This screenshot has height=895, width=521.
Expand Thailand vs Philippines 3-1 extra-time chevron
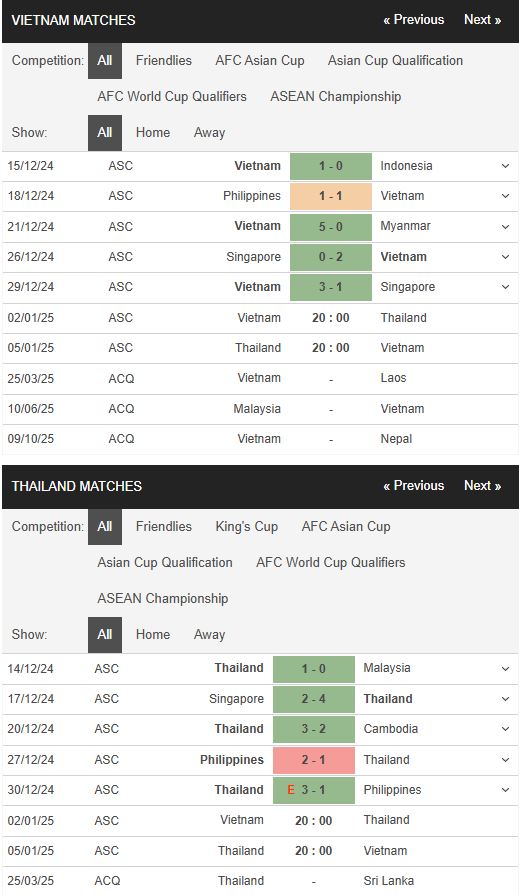(505, 790)
